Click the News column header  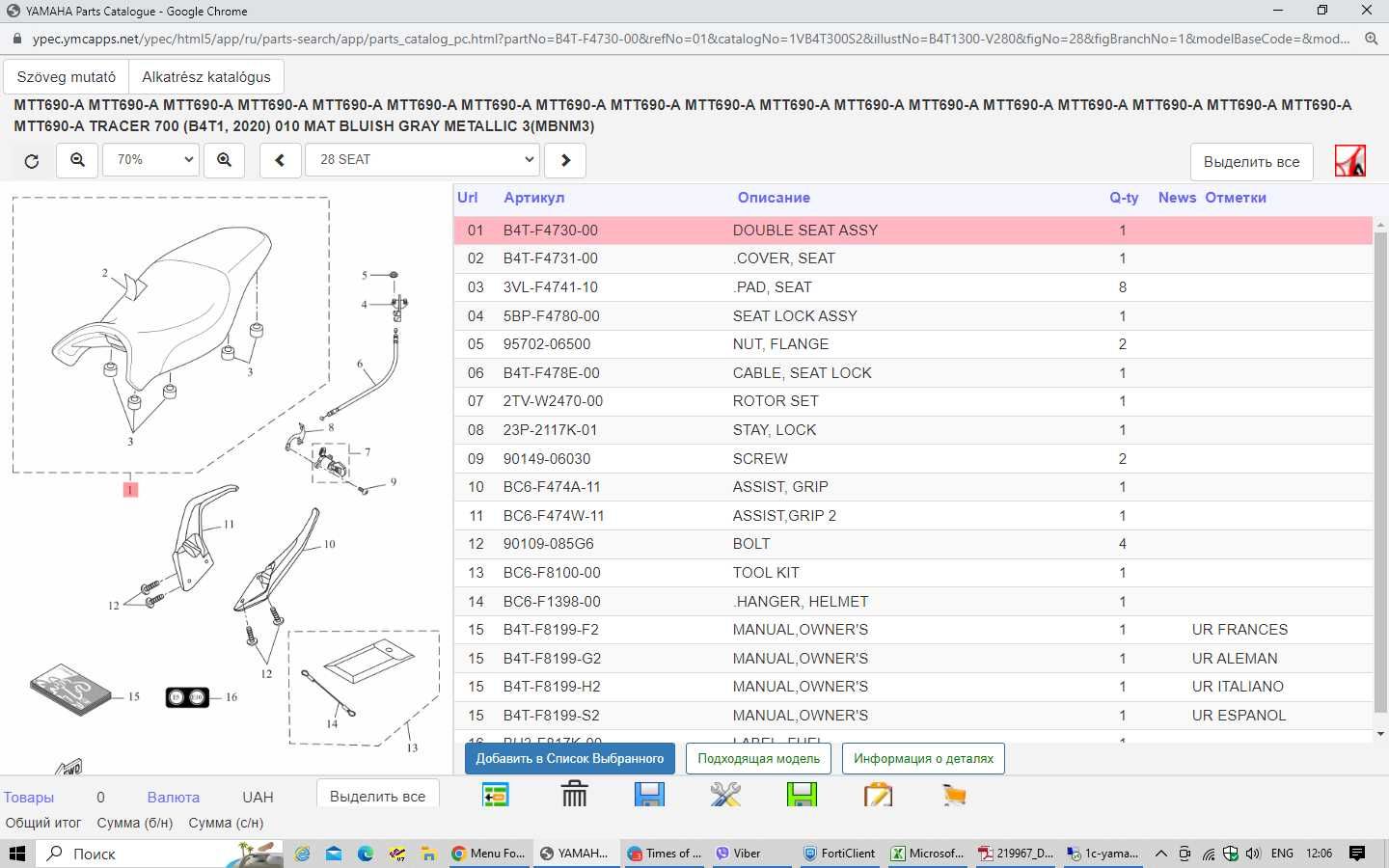1177,198
